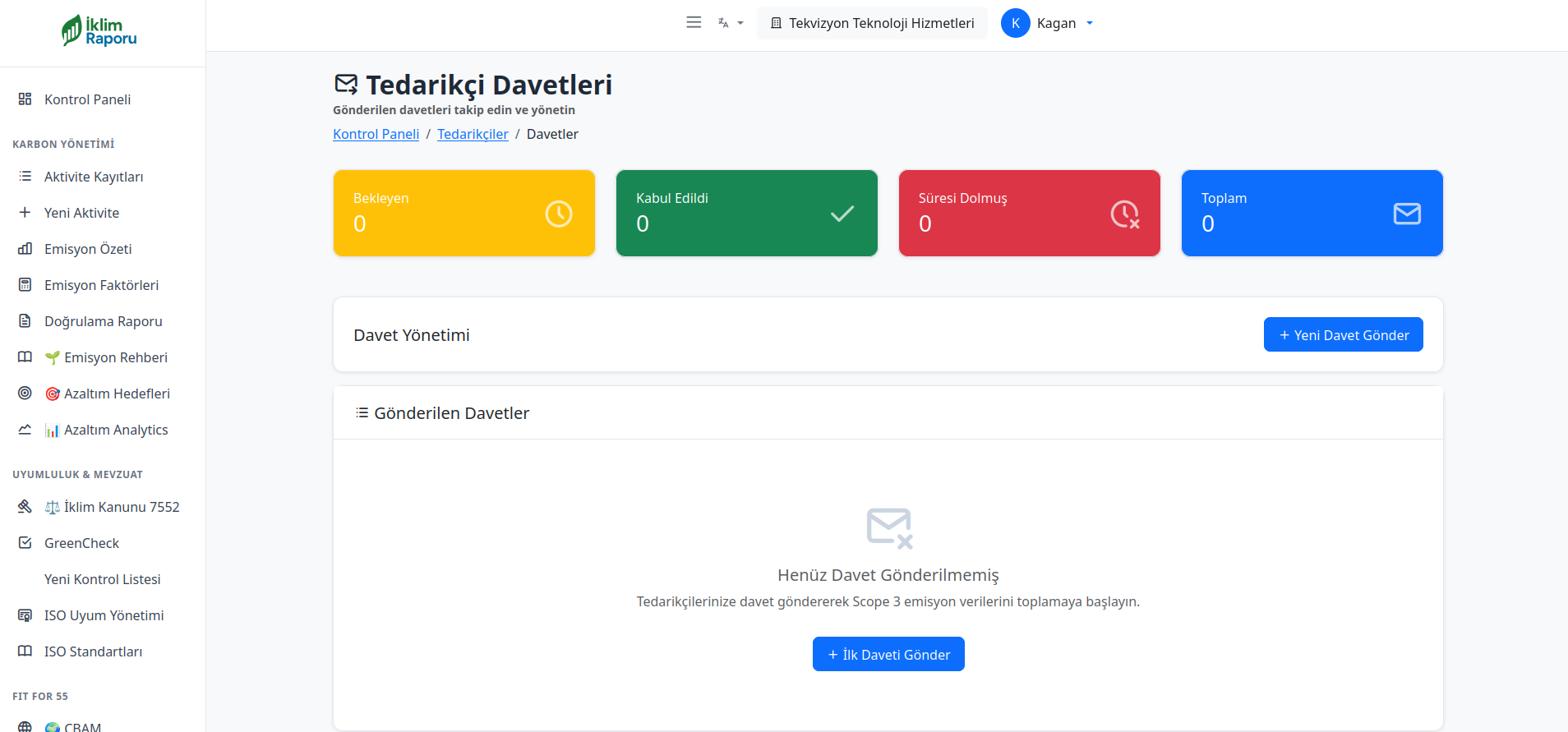Open İklim Kanunu 7552 sidebar entry
The height and width of the screenshot is (732, 1568).
(x=112, y=507)
